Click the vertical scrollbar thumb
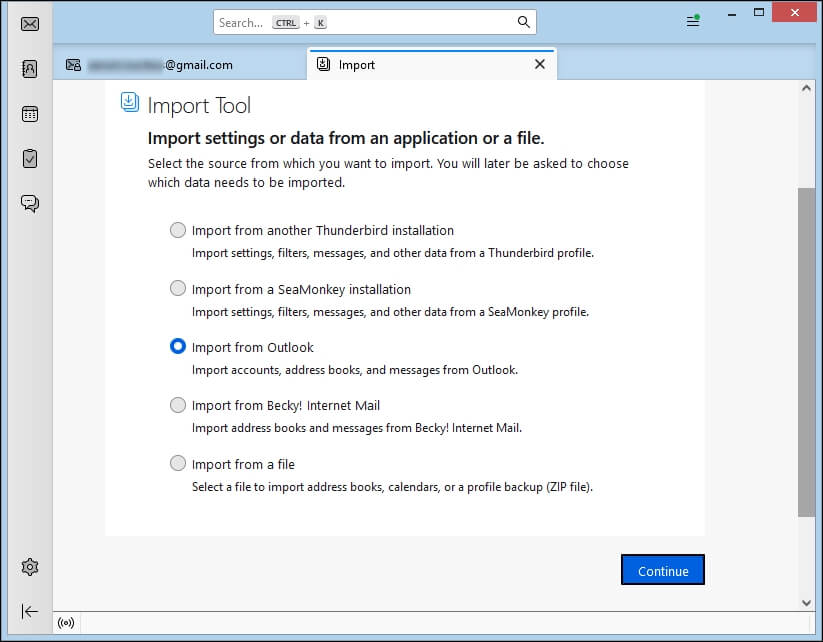The height and width of the screenshot is (642, 823). (806, 352)
